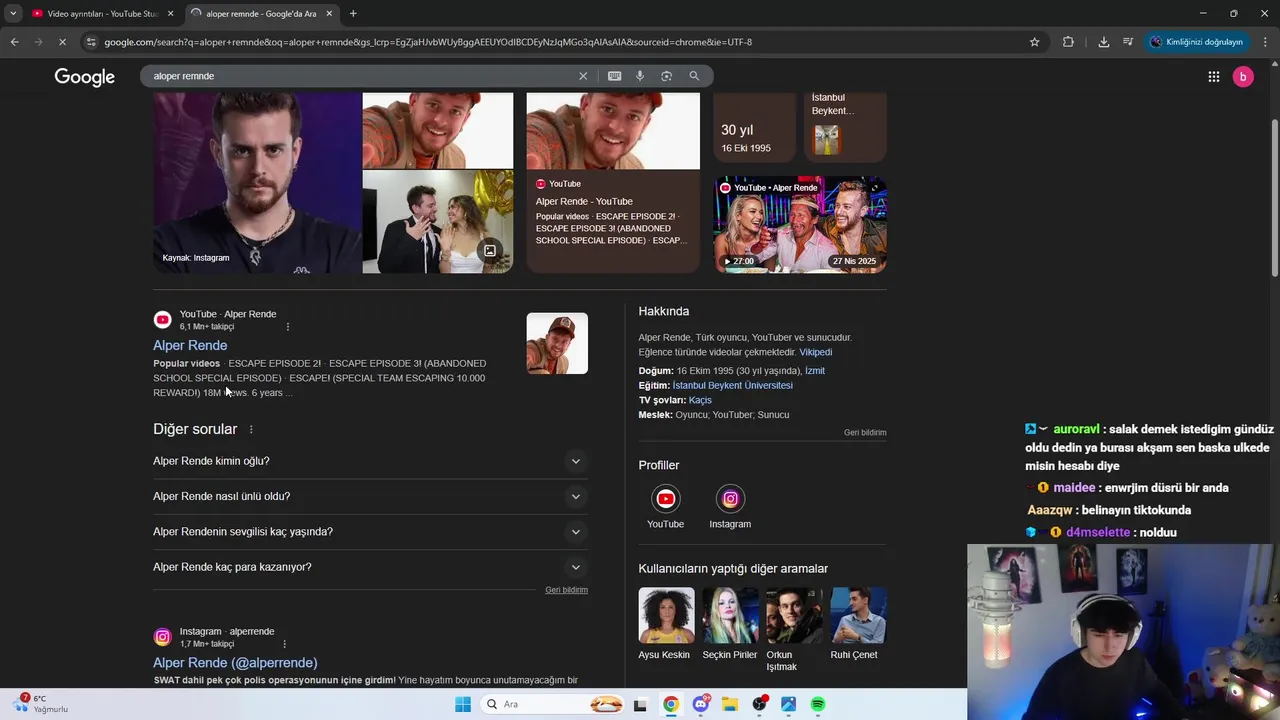
Task: Click Geri bildirim under Diğer sorular
Action: coord(566,590)
